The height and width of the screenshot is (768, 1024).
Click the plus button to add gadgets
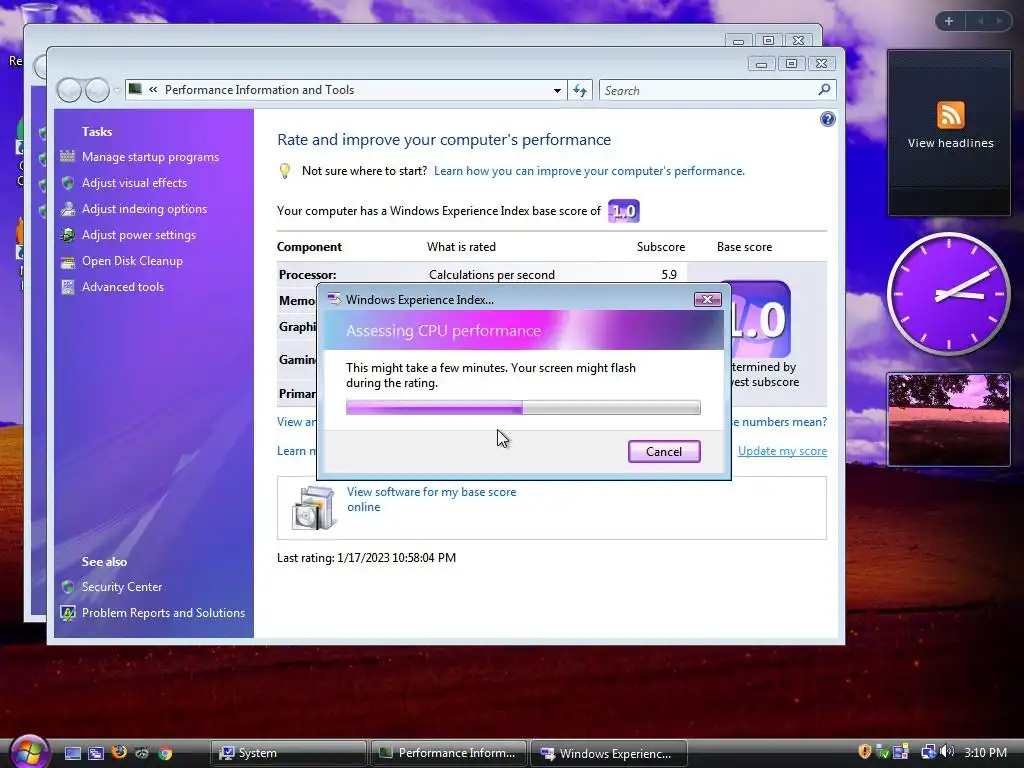coord(949,21)
